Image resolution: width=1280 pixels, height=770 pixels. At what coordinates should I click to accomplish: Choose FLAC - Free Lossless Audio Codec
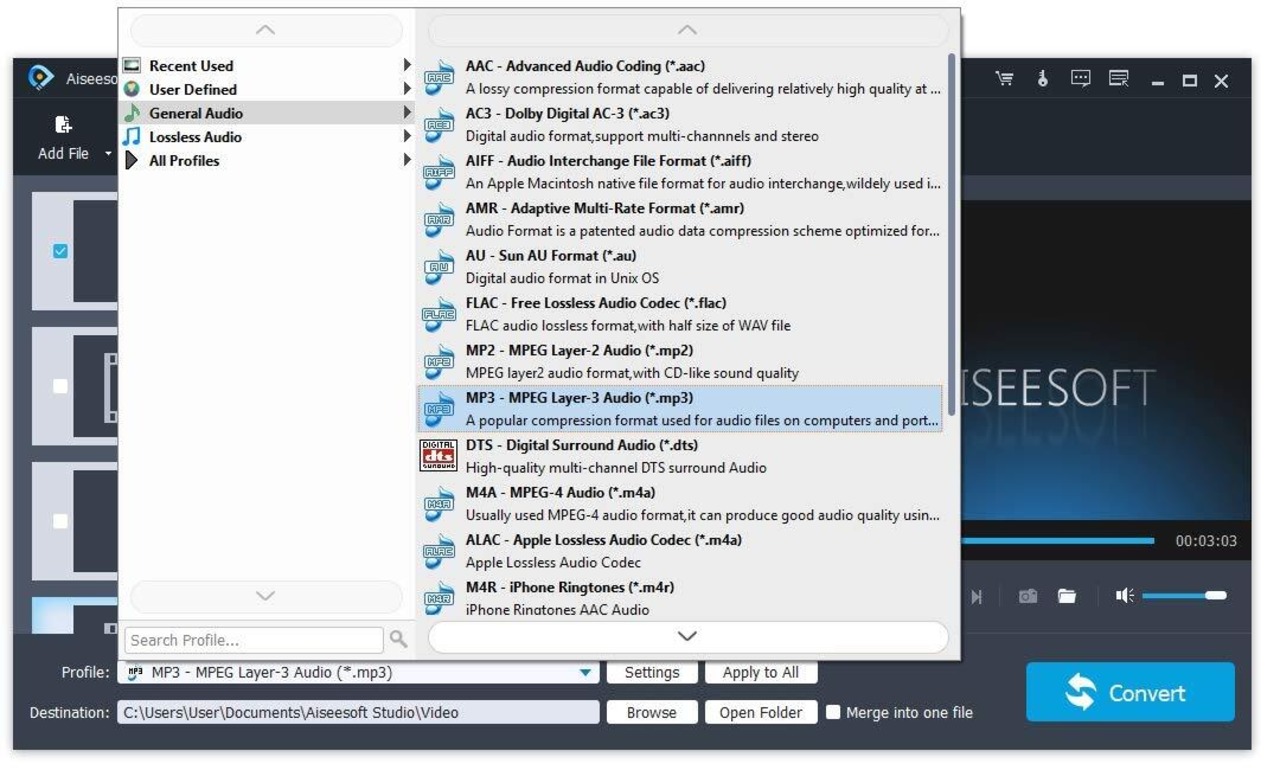pyautogui.click(x=680, y=314)
